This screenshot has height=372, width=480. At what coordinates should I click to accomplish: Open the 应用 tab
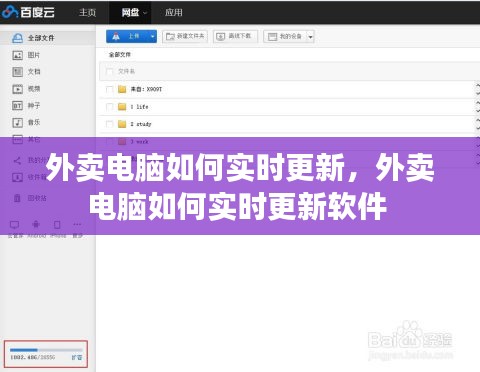click(x=174, y=12)
